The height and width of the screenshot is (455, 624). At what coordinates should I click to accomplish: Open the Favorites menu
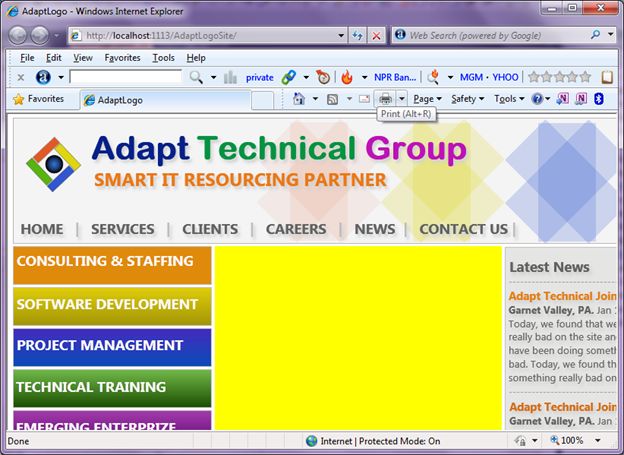[x=122, y=58]
